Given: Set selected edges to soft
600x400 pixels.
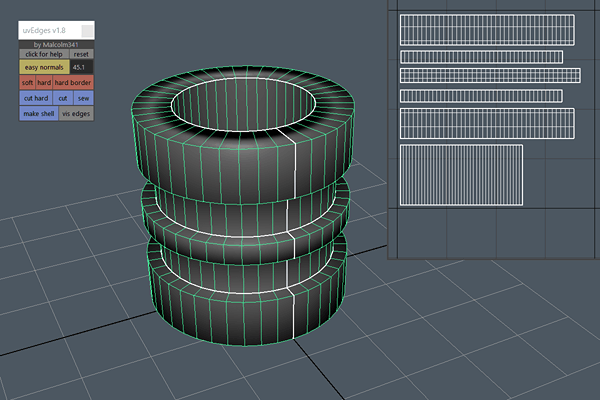Looking at the screenshot, I should [x=27, y=82].
